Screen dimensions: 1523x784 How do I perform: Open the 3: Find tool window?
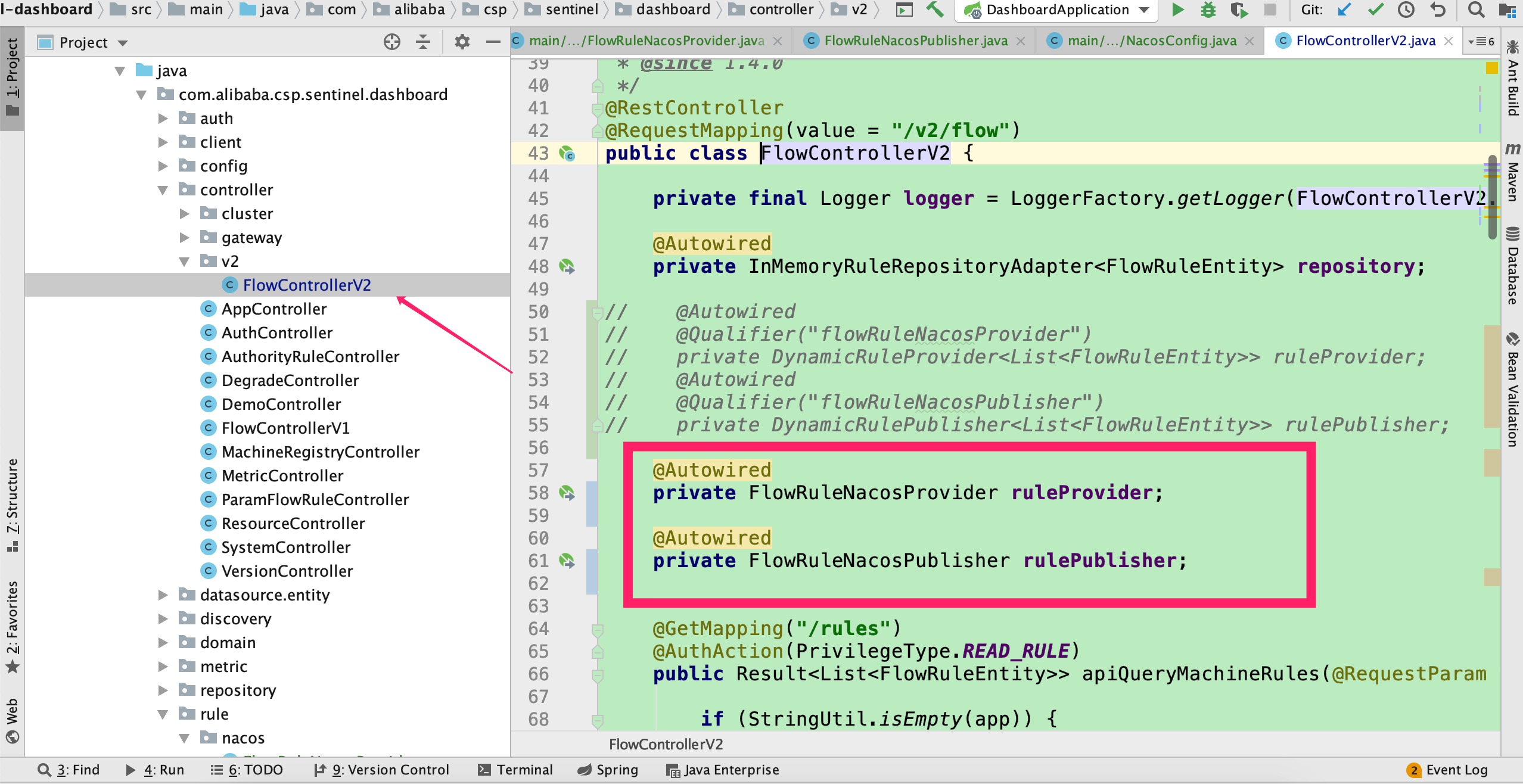[69, 770]
